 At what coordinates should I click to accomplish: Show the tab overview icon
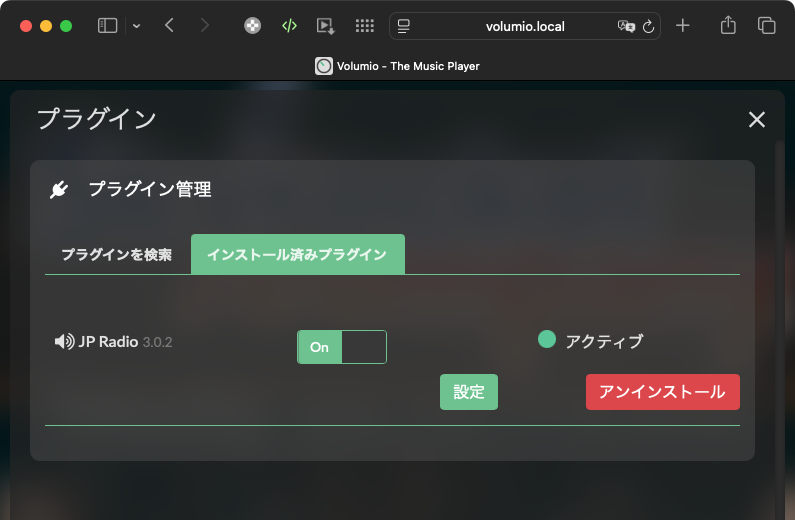767,25
